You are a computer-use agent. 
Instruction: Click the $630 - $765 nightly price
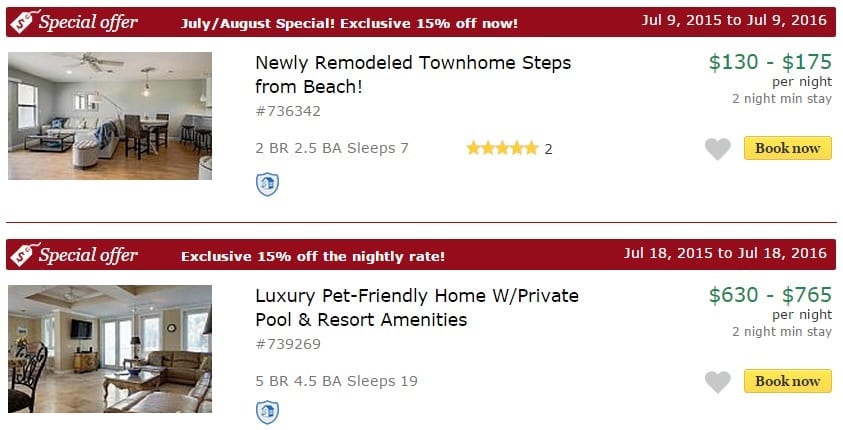(769, 295)
